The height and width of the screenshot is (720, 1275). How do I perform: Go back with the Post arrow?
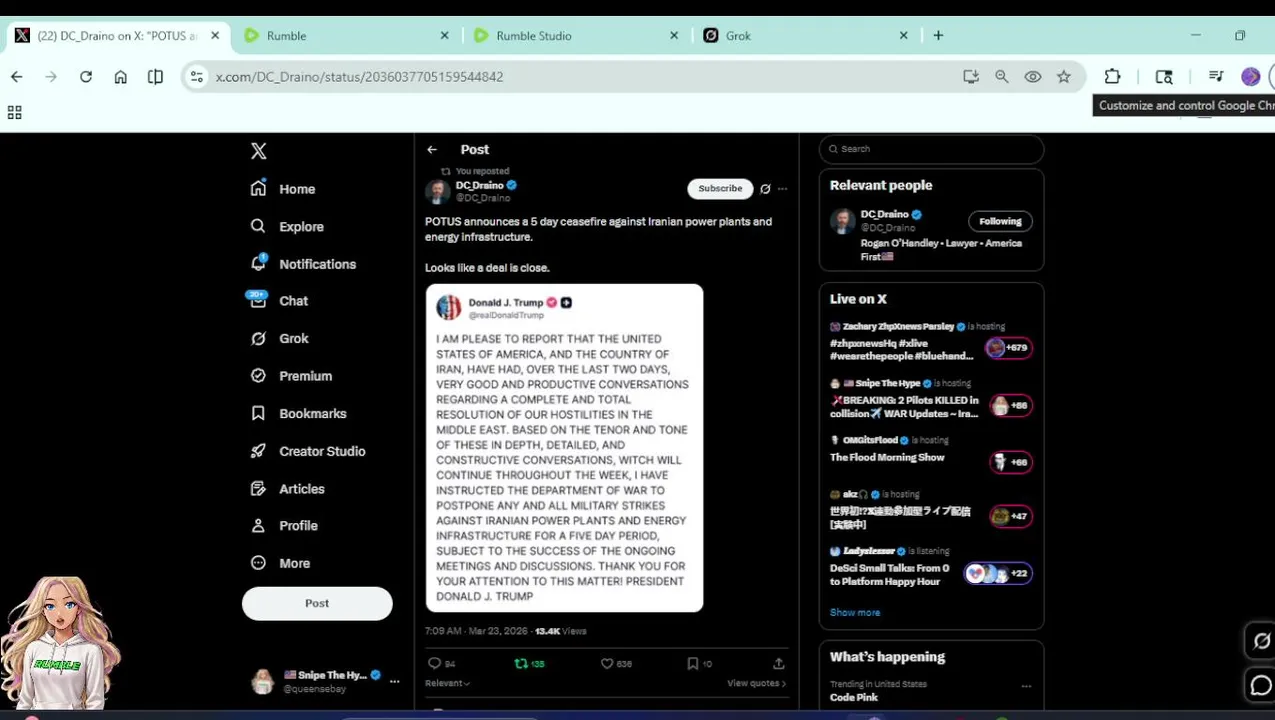[432, 150]
